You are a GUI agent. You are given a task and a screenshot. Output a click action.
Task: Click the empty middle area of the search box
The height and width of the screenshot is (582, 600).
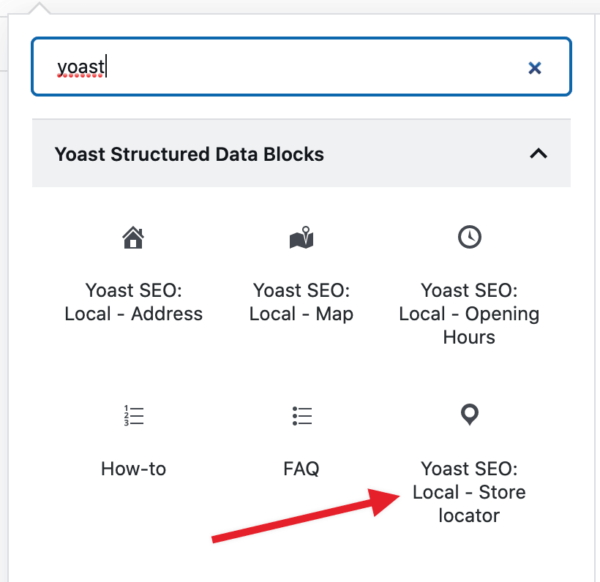pyautogui.click(x=320, y=67)
